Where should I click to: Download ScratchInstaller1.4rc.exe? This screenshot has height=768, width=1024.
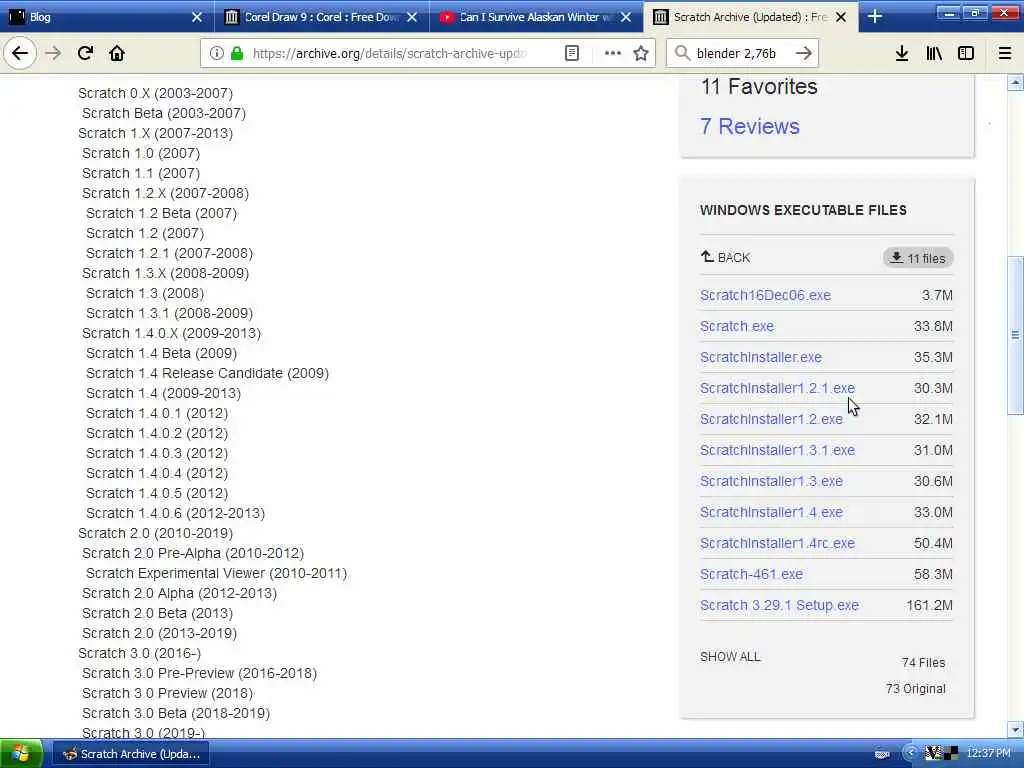tap(777, 543)
